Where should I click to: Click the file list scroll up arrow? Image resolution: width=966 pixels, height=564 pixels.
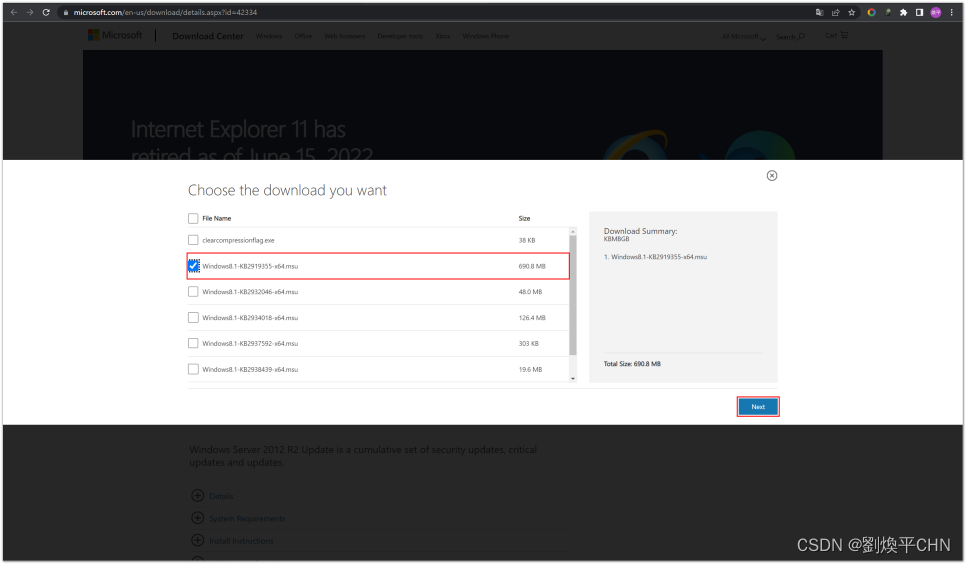coord(573,232)
